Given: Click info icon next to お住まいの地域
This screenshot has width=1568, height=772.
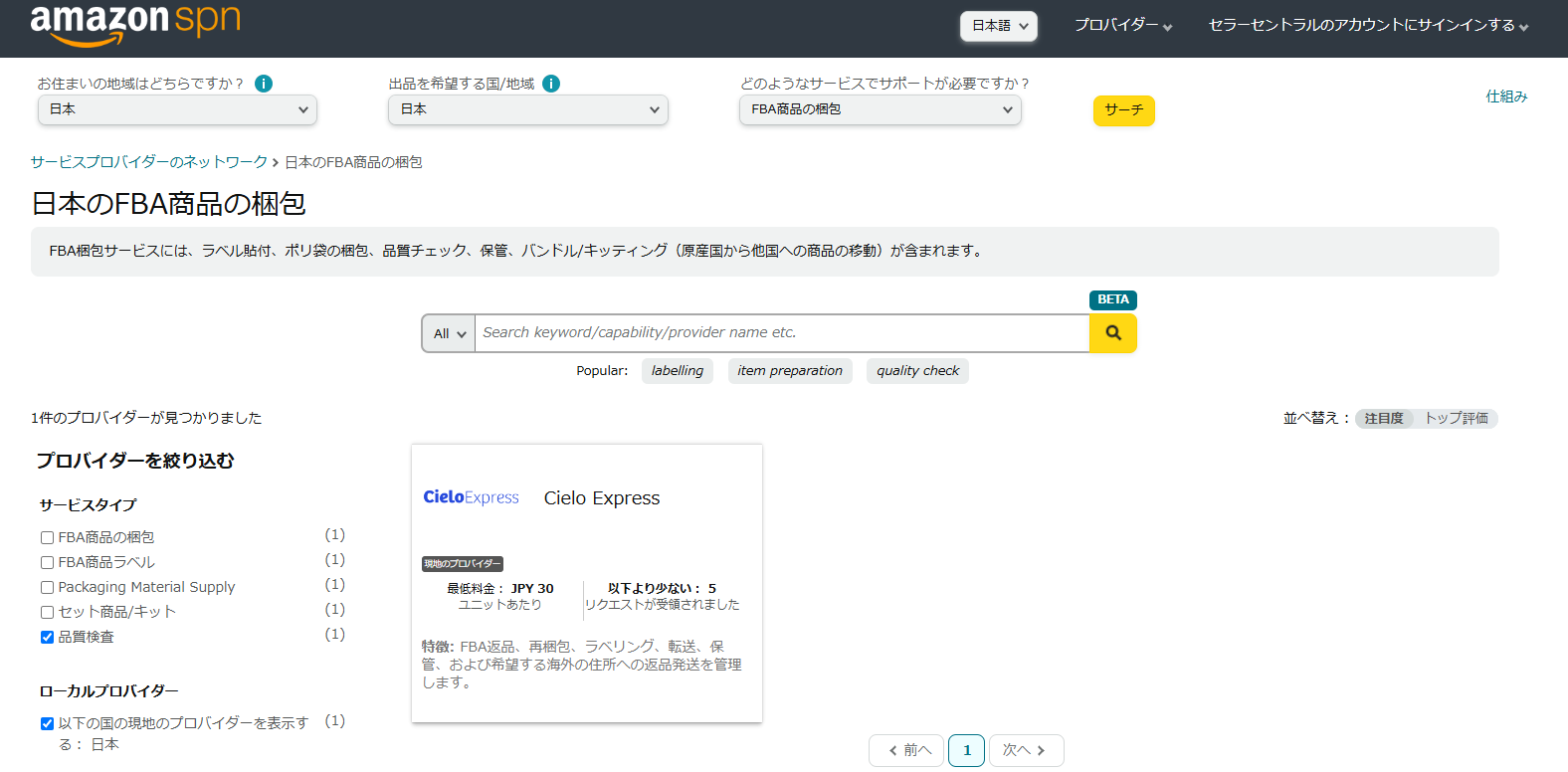Looking at the screenshot, I should click(x=264, y=84).
